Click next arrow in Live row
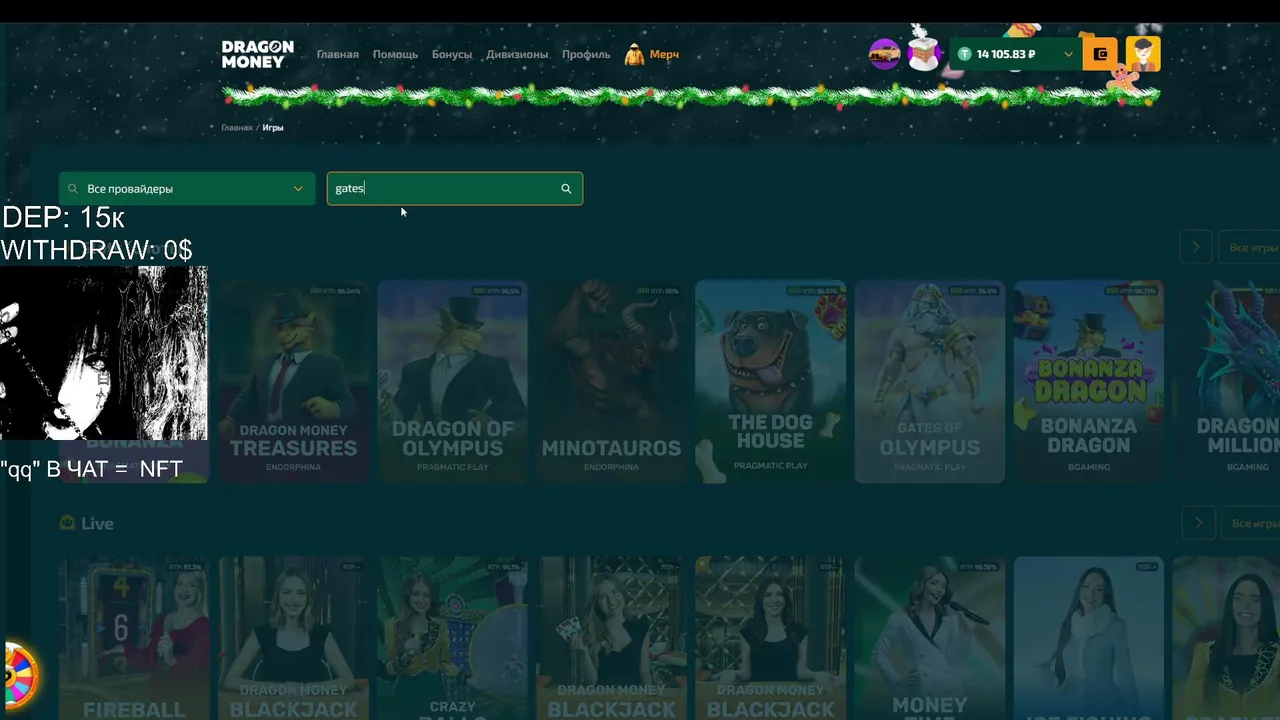The height and width of the screenshot is (720, 1280). pyautogui.click(x=1198, y=523)
